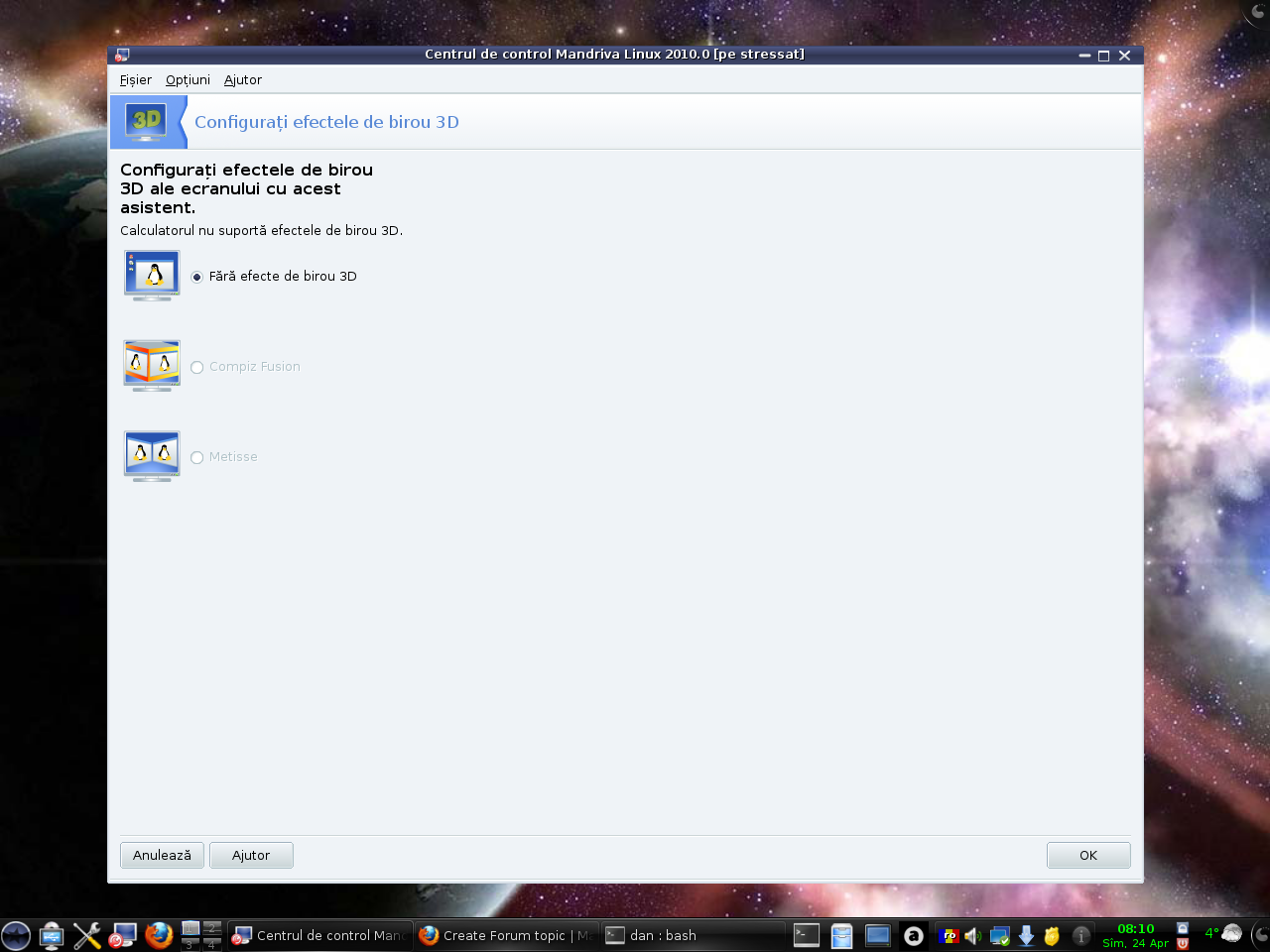The width and height of the screenshot is (1270, 952).
Task: Close the control center window
Action: [1124, 56]
